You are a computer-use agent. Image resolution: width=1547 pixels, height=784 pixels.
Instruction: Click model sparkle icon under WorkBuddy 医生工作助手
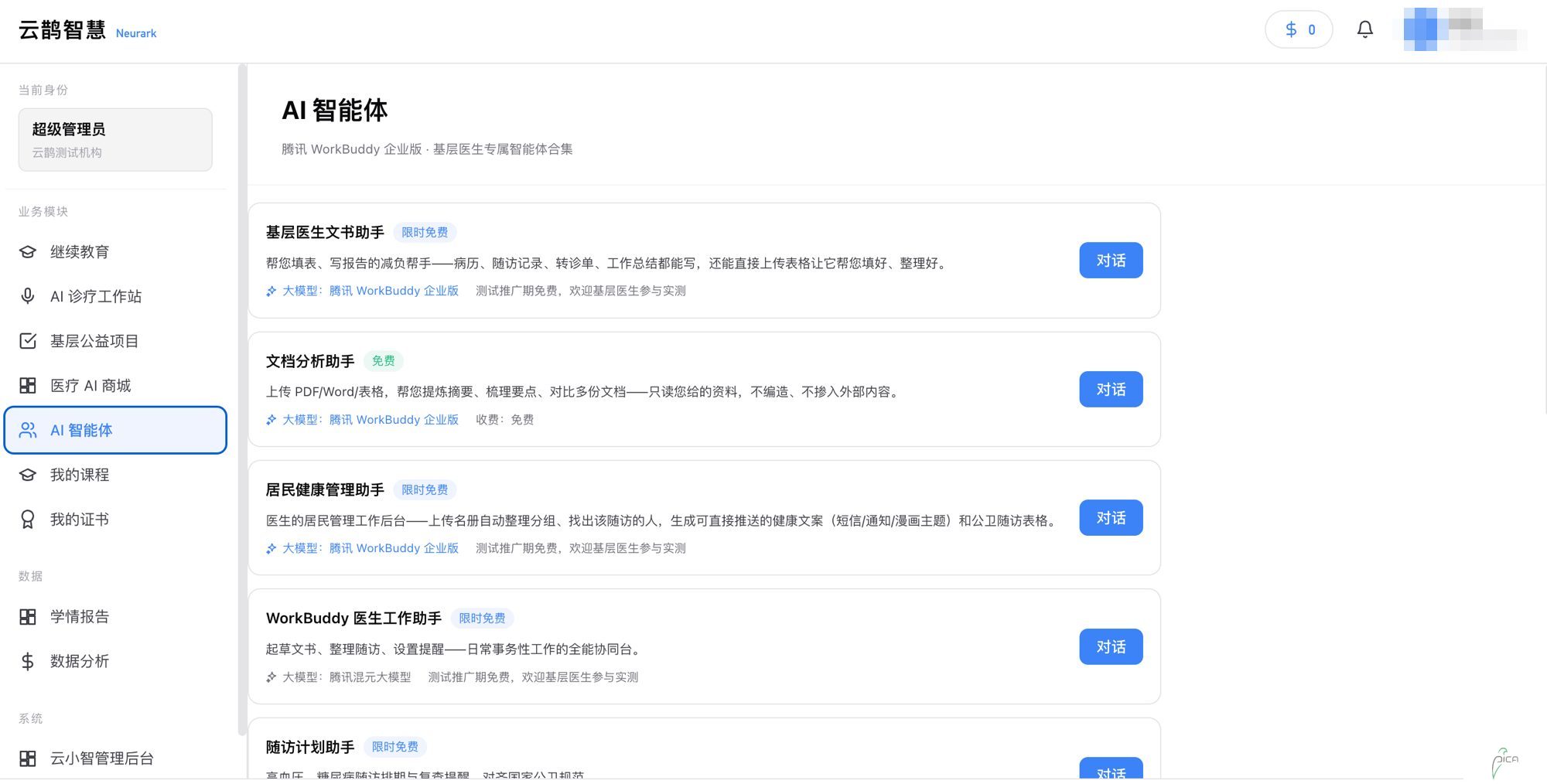271,677
